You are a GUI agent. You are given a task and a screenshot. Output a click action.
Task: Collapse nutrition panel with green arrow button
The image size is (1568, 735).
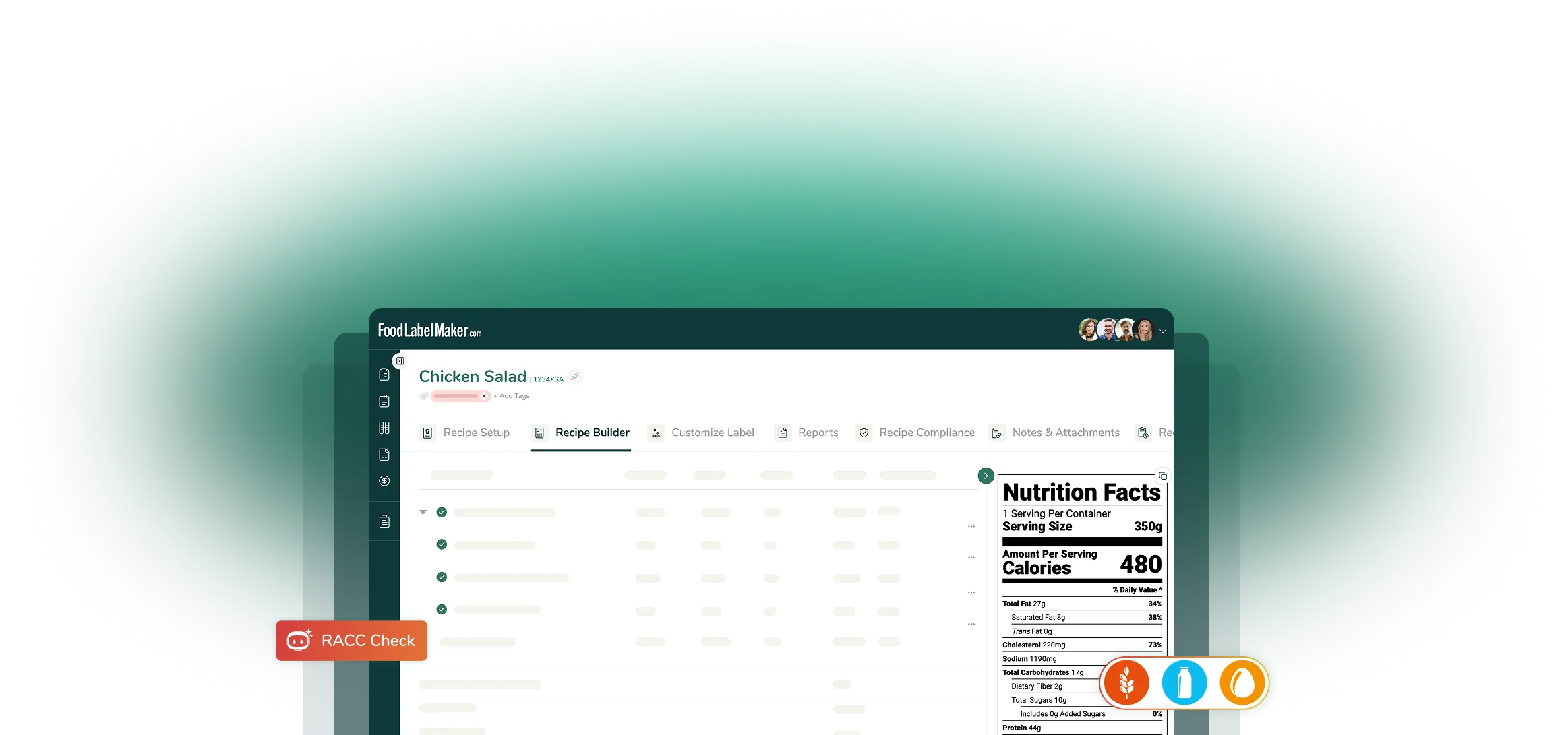pyautogui.click(x=986, y=476)
